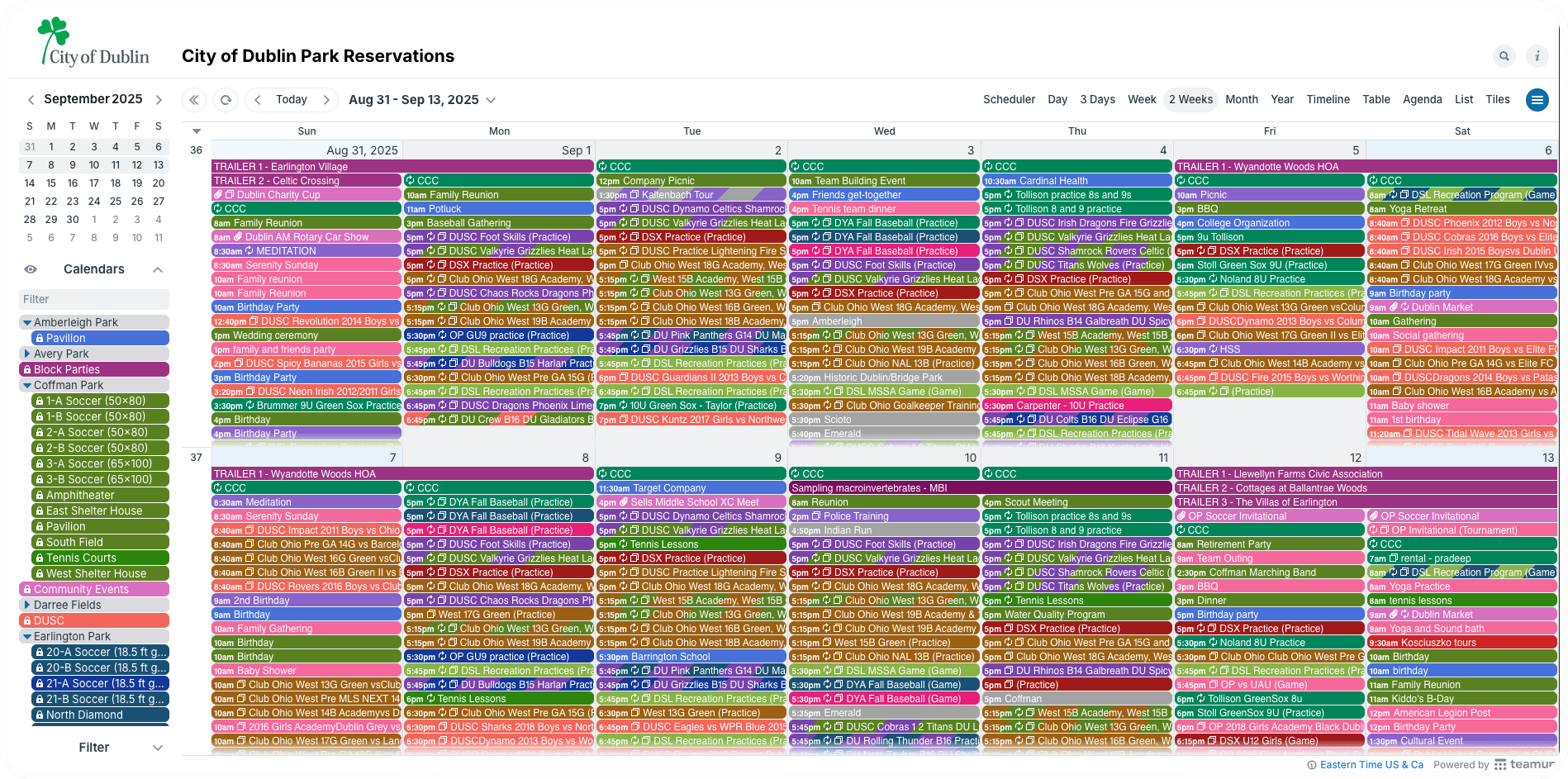Click the calendars Filter input field

(93, 299)
